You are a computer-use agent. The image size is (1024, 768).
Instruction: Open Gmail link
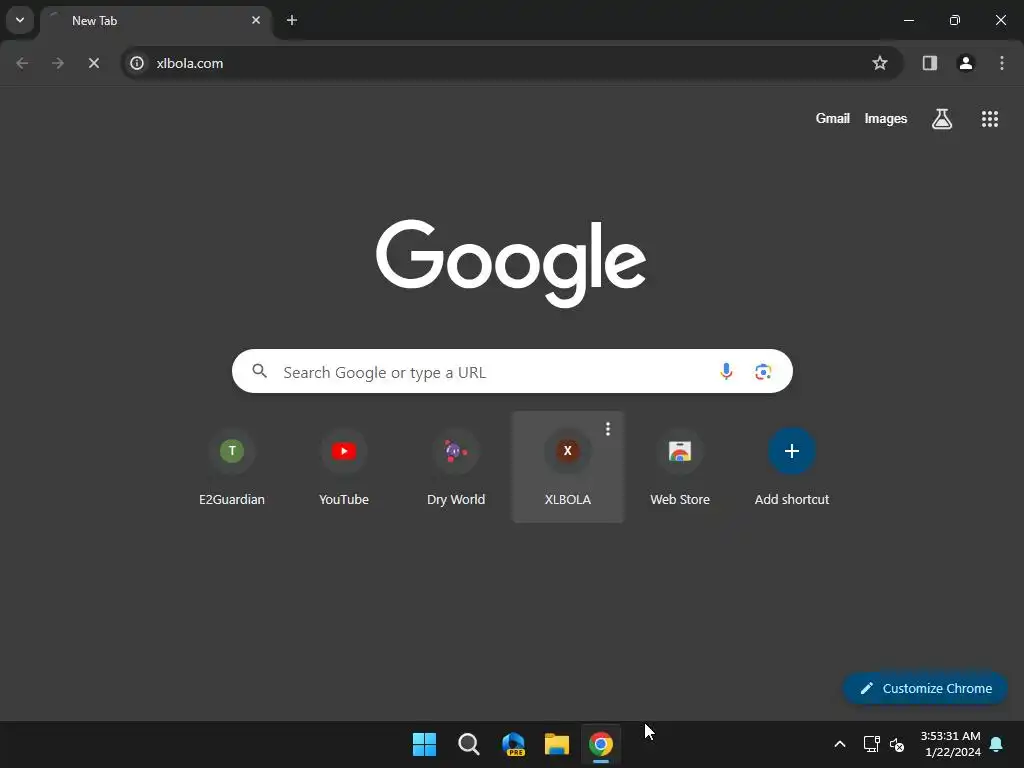pos(833,119)
